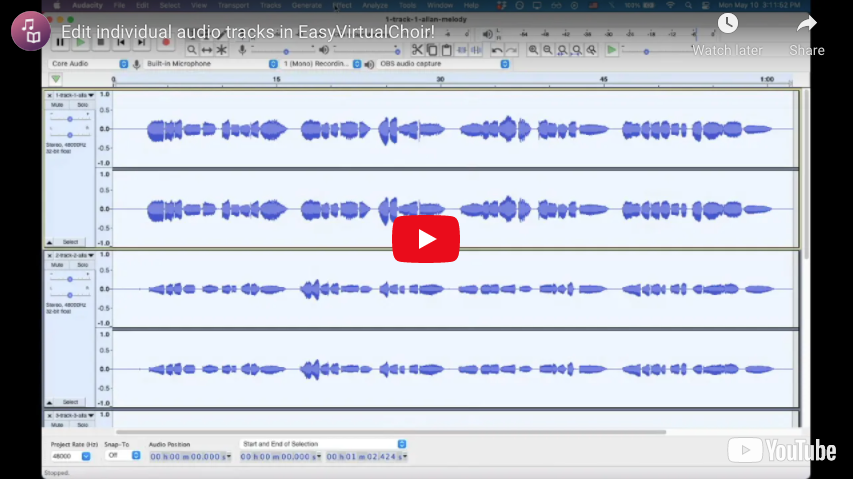Click the Skip to Start button
The height and width of the screenshot is (479, 853).
tap(121, 42)
